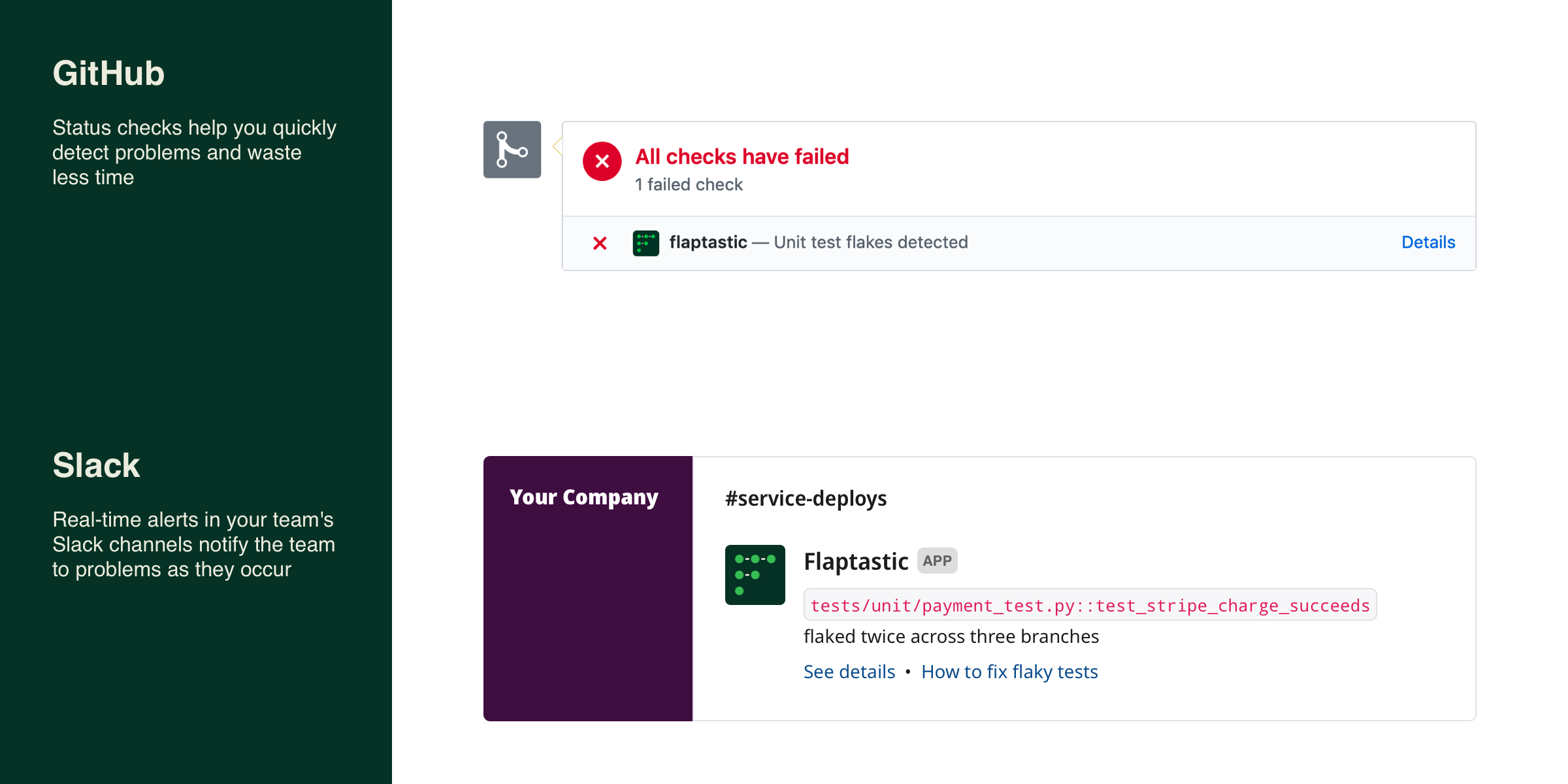Click the 1 failed check text

pyautogui.click(x=689, y=185)
